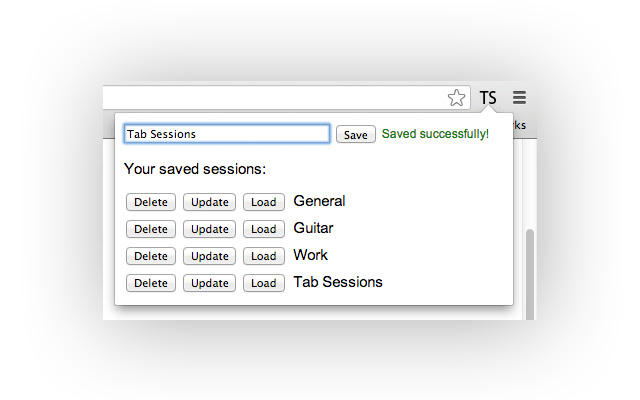
Task: Load the Tab Sessions session
Action: pos(264,283)
